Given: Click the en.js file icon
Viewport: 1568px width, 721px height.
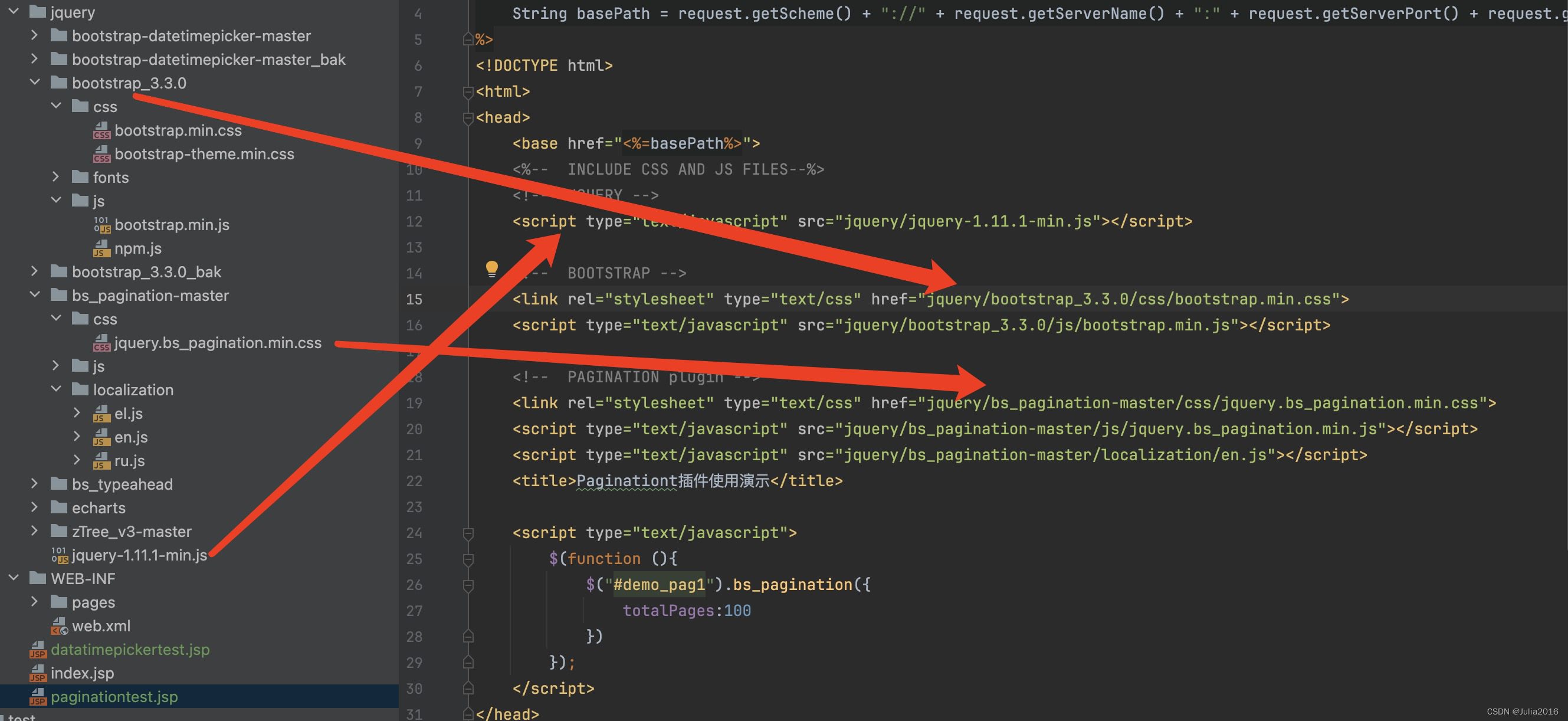Looking at the screenshot, I should (x=101, y=437).
